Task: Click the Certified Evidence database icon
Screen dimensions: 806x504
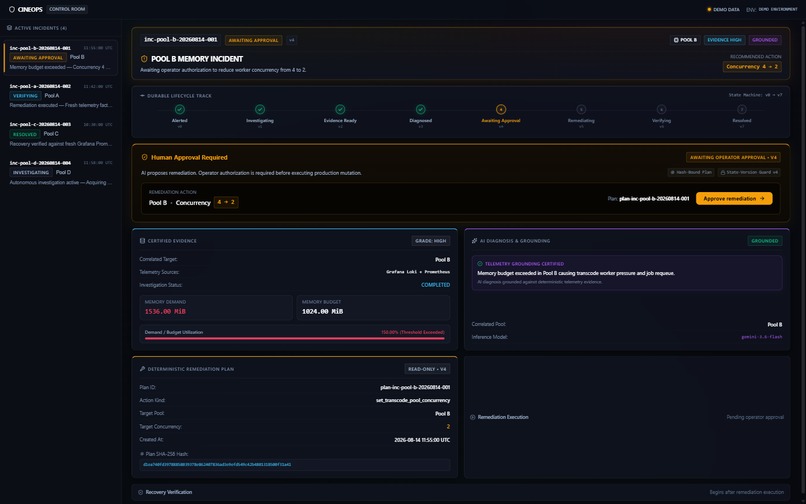Action: (142, 241)
